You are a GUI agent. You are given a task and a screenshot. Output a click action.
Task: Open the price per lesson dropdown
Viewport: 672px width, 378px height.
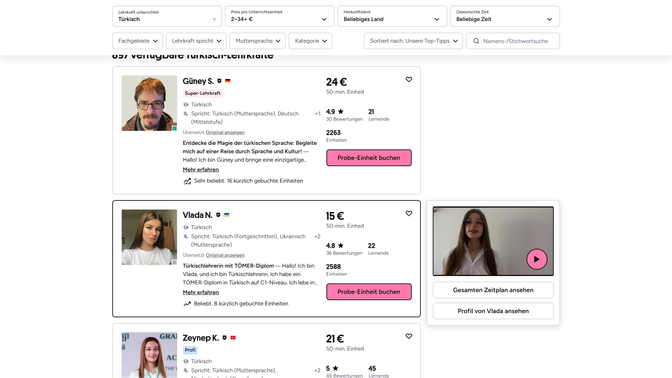point(279,16)
